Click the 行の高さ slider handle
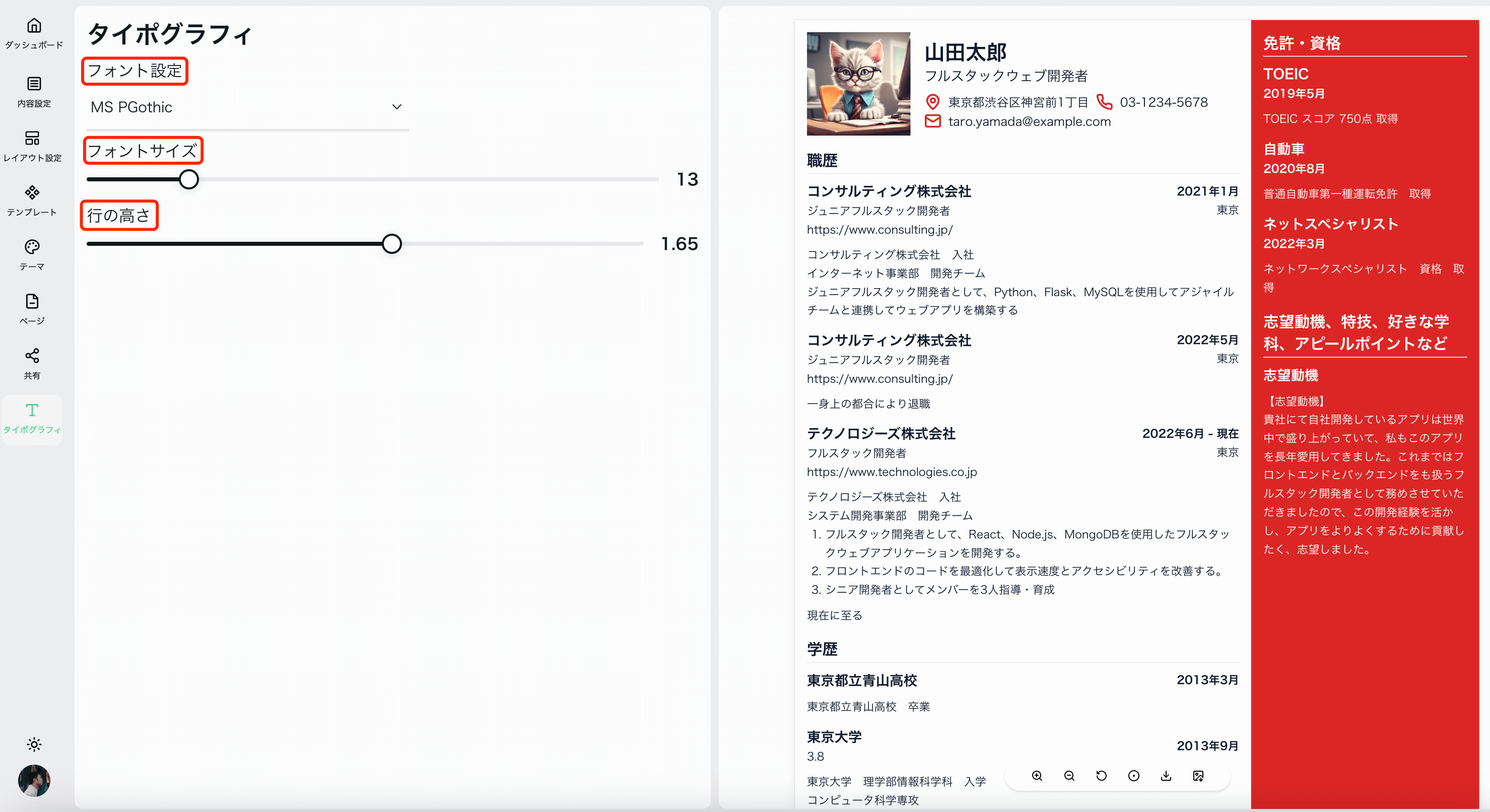 pos(391,244)
